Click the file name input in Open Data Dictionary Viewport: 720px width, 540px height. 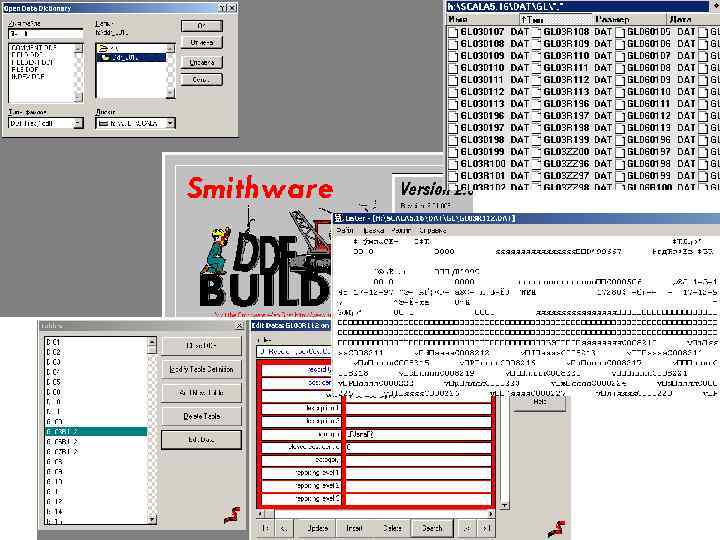pos(45,34)
